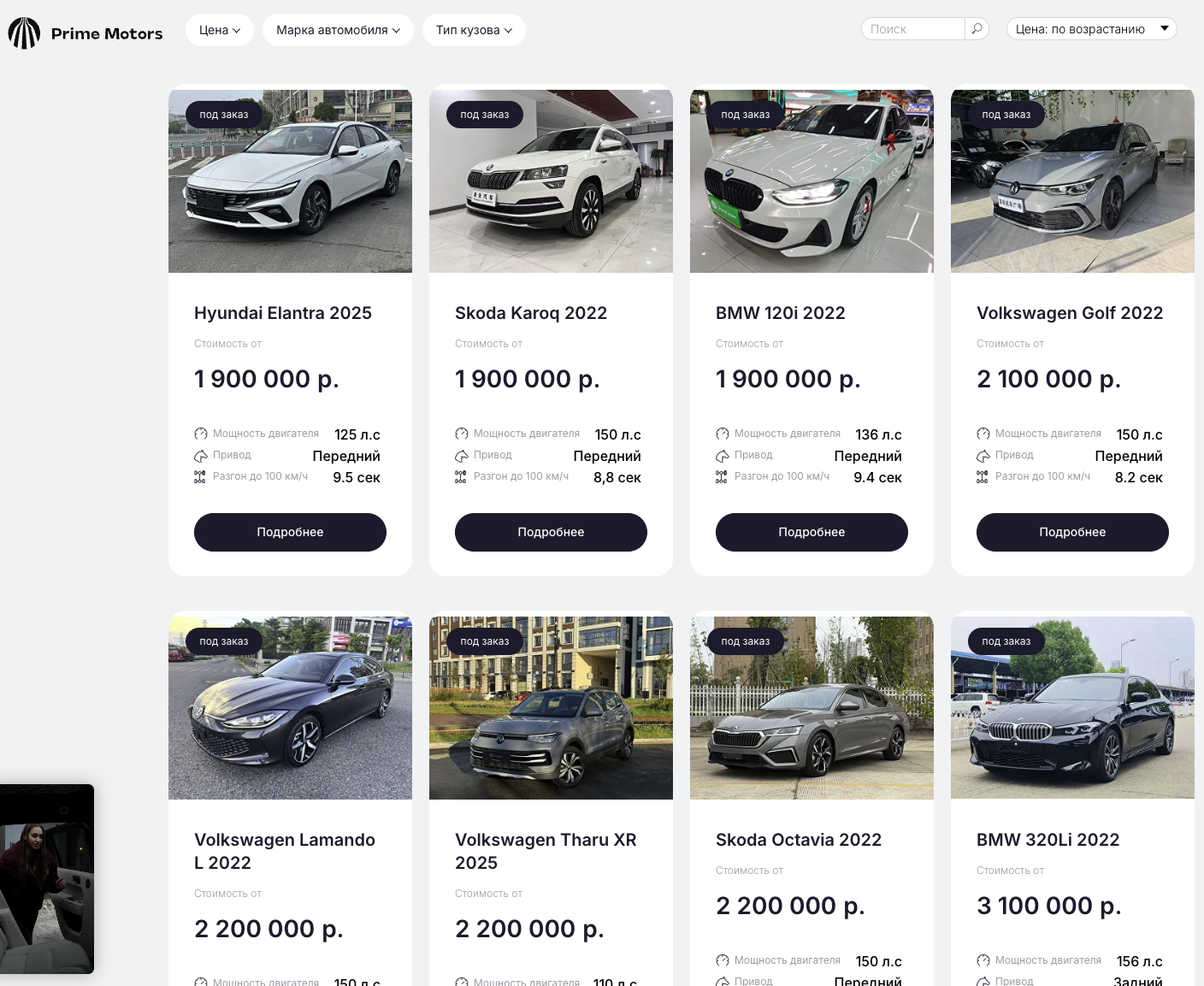Screen dimensions: 1204x986
Task: Open the Hyundai Elantra 2025 photo
Action: coord(290,181)
